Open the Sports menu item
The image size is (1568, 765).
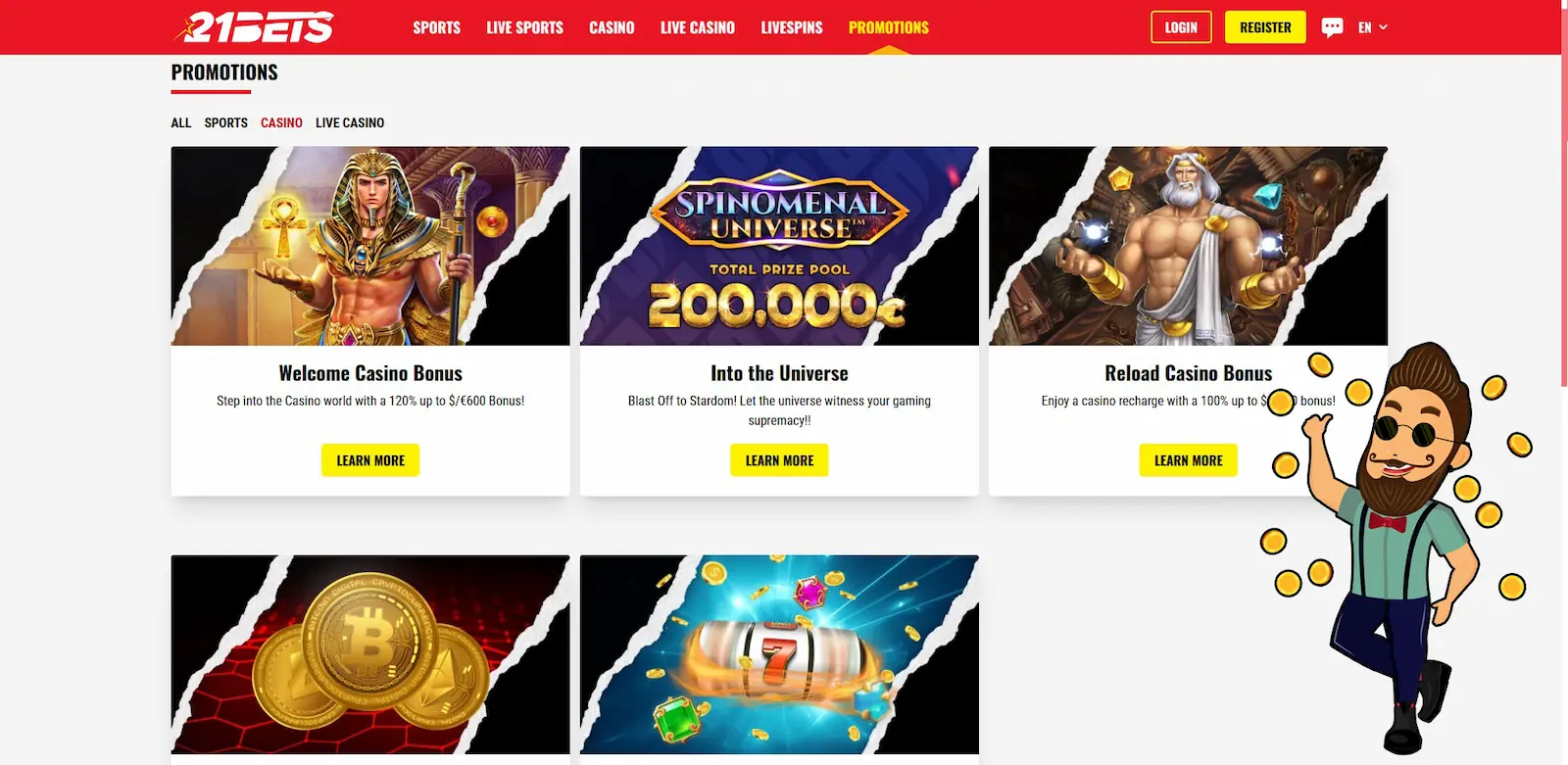click(x=436, y=27)
